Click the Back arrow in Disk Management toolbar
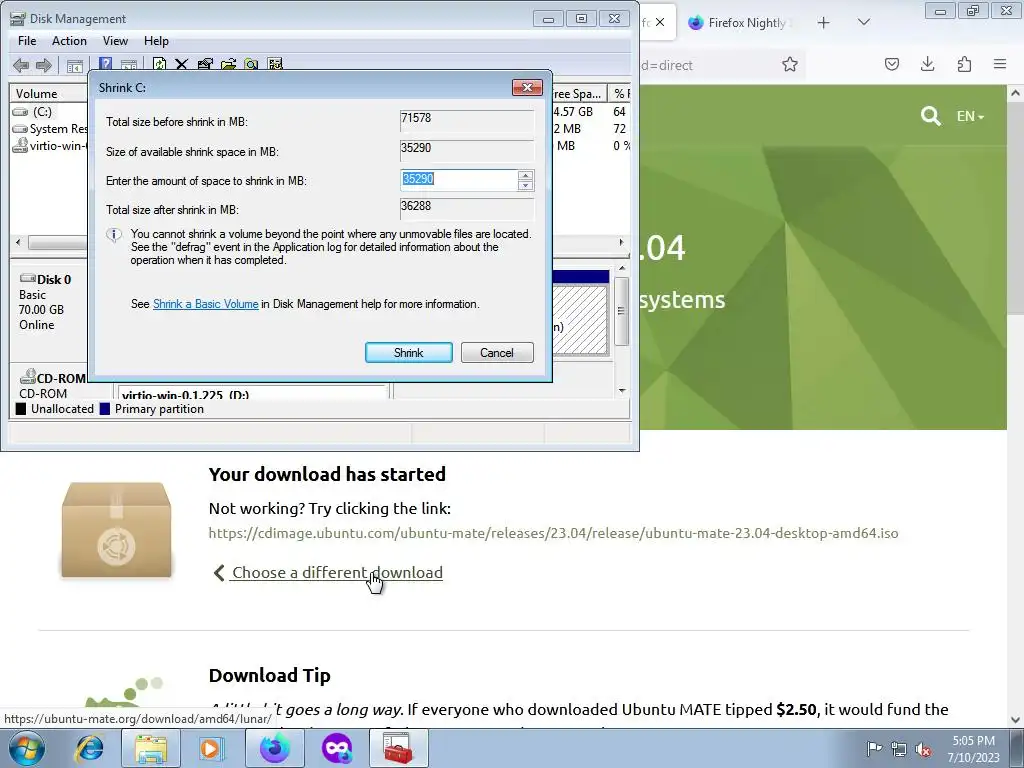Image resolution: width=1024 pixels, height=768 pixels. click(x=21, y=65)
